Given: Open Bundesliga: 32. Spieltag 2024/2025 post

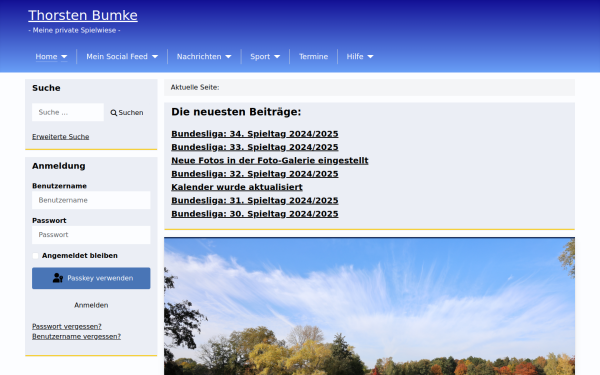Looking at the screenshot, I should [254, 174].
